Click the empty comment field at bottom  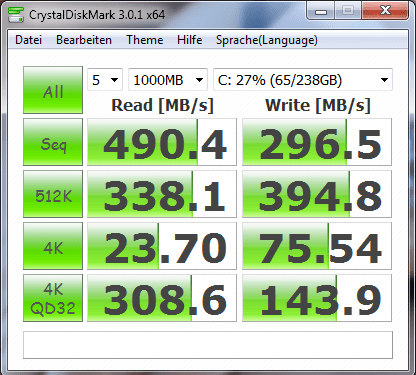point(208,345)
